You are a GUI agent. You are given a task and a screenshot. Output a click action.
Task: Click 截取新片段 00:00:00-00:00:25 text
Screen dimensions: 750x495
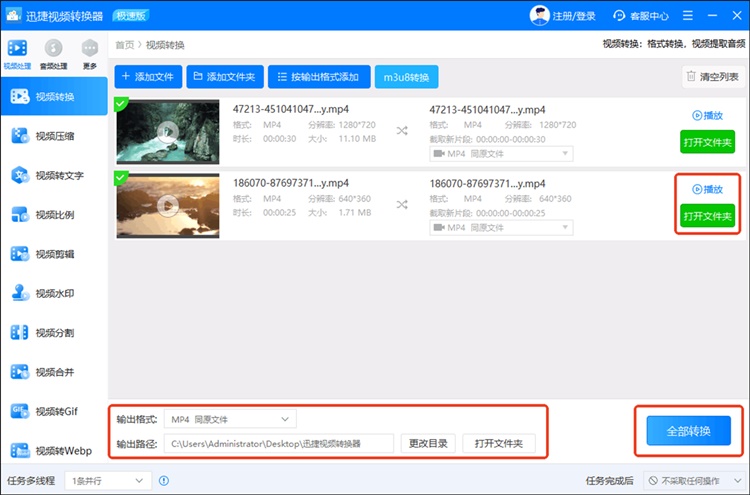coord(487,213)
